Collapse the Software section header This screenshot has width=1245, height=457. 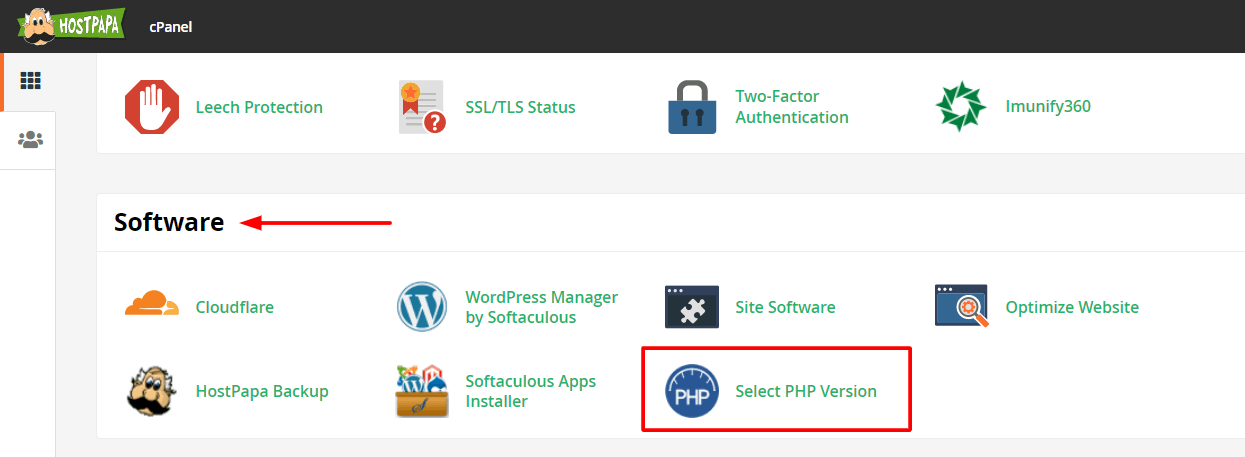[x=169, y=223]
